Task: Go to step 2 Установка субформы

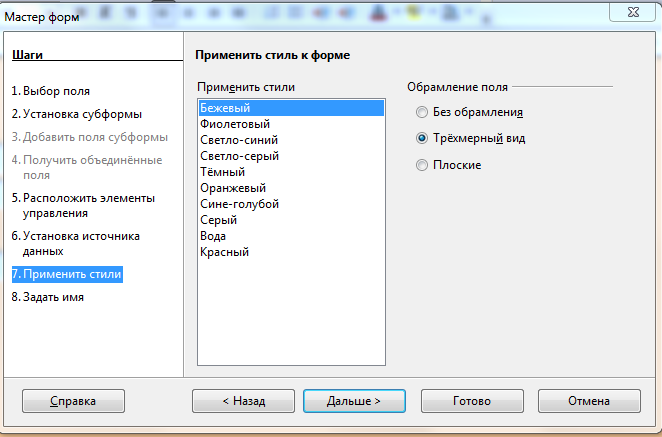Action: click(77, 114)
